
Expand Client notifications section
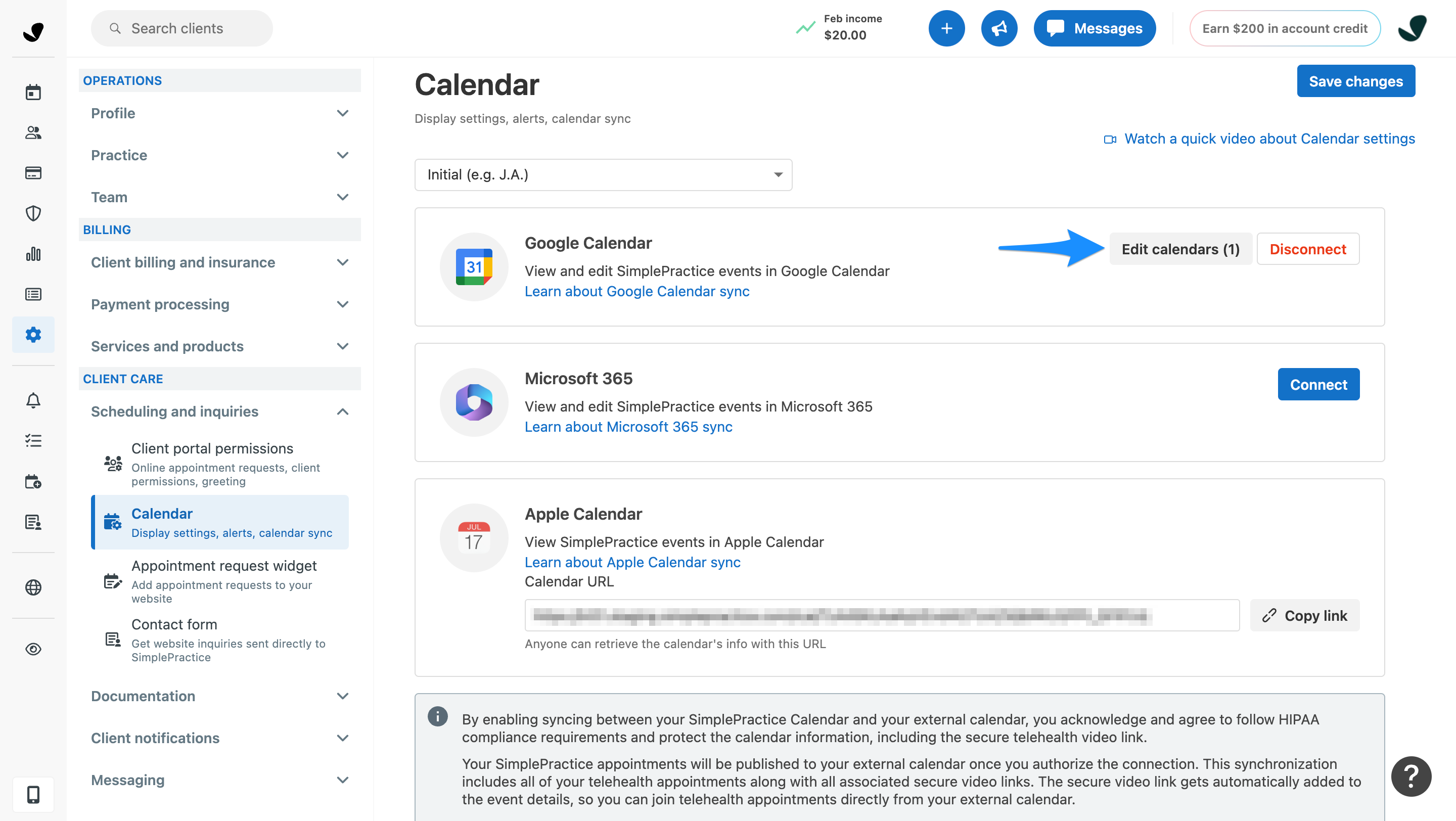click(219, 738)
